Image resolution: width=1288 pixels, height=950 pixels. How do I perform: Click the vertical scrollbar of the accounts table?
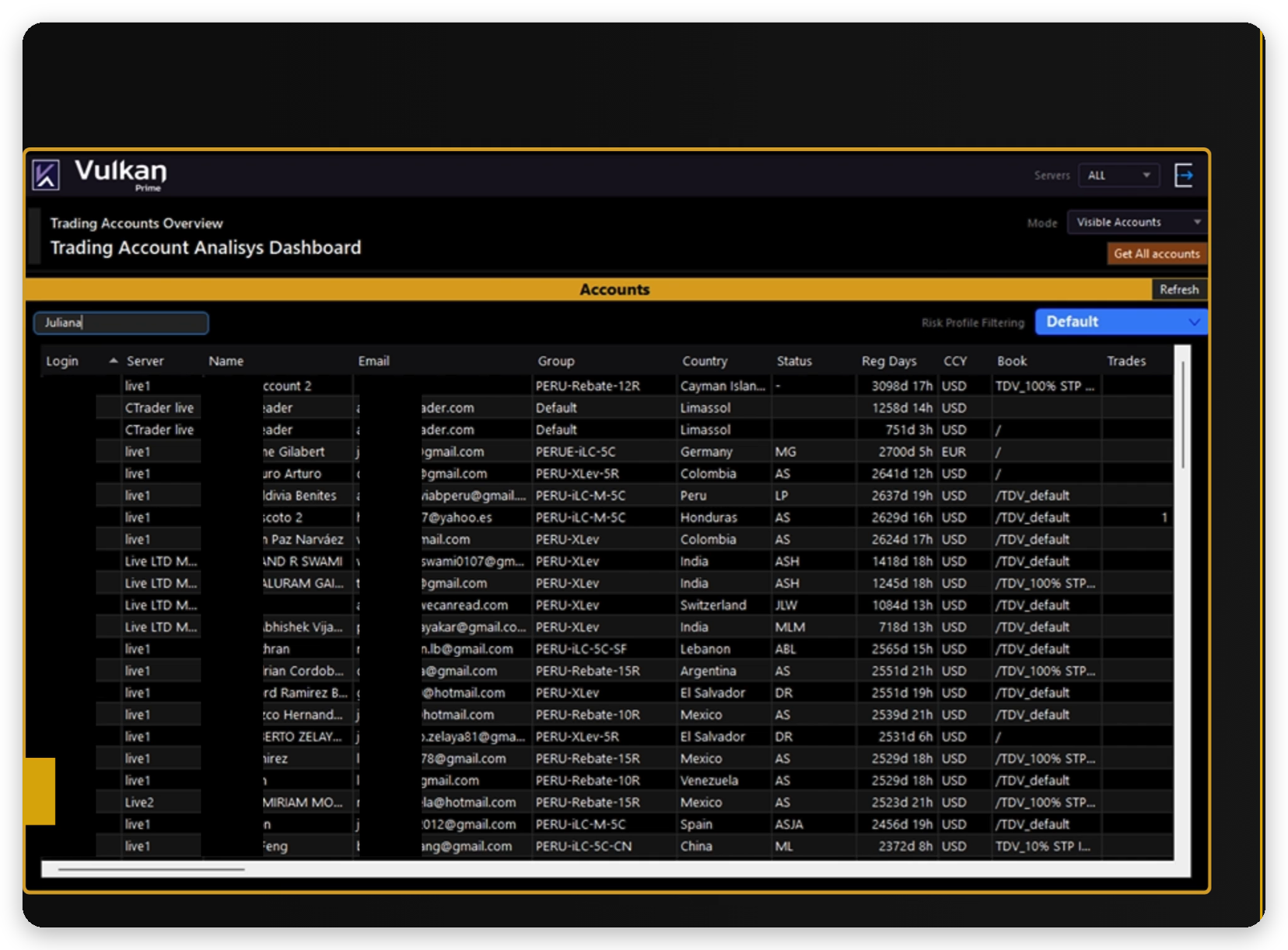pyautogui.click(x=1182, y=416)
